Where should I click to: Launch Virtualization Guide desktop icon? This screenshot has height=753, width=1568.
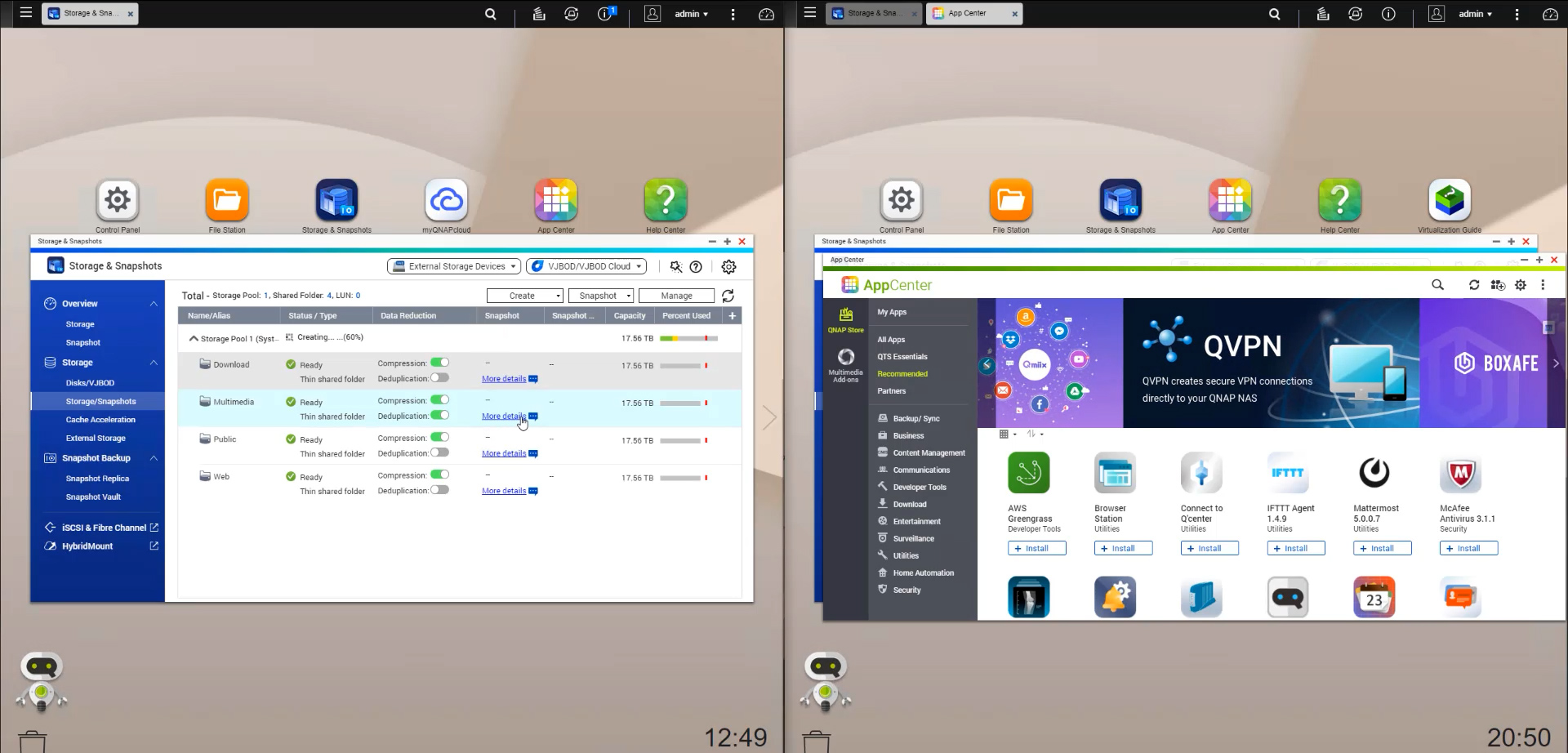coord(1450,200)
